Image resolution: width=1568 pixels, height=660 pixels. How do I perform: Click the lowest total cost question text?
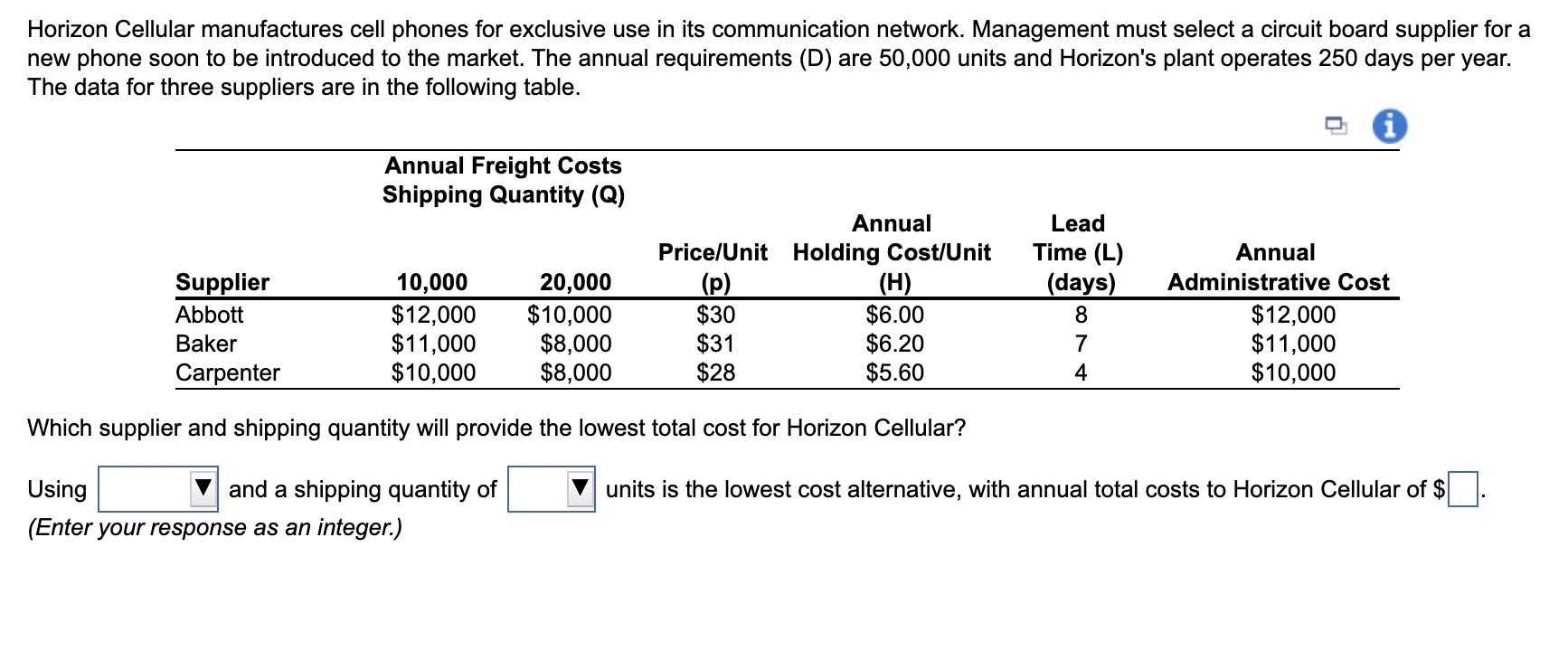point(497,429)
